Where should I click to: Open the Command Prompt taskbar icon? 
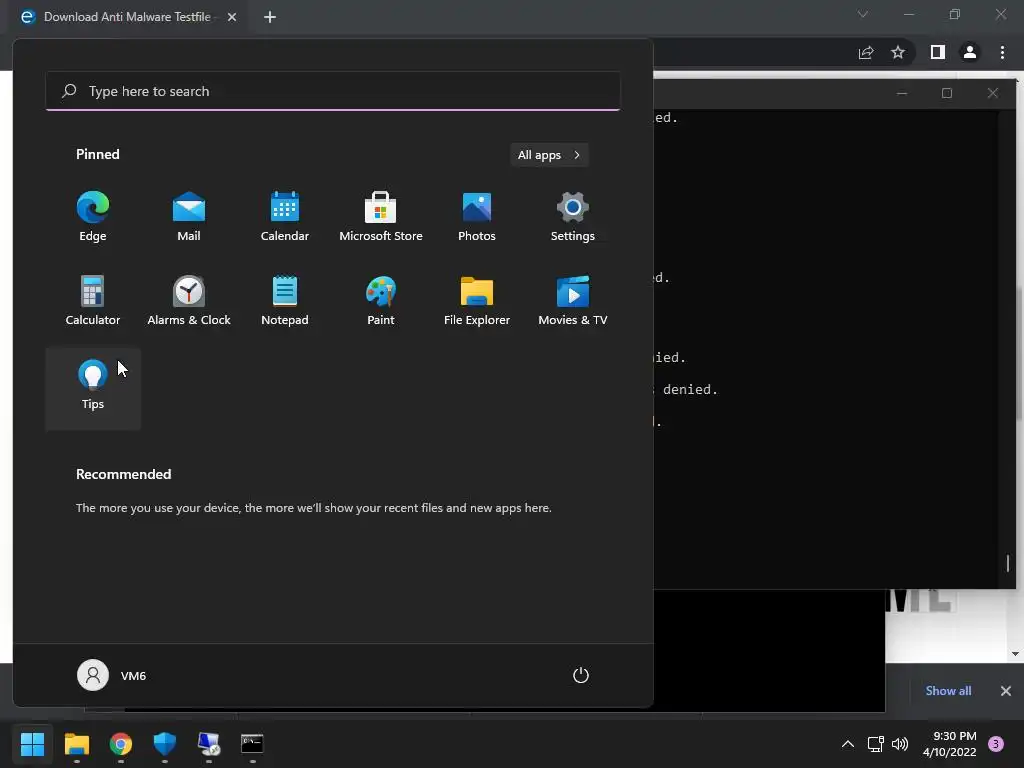tap(252, 744)
